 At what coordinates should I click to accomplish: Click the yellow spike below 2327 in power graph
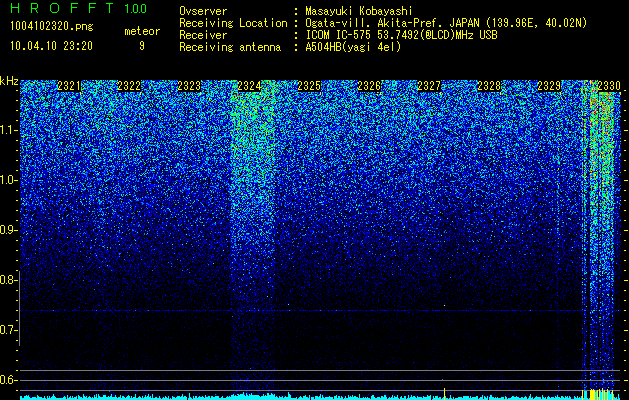tap(444, 393)
